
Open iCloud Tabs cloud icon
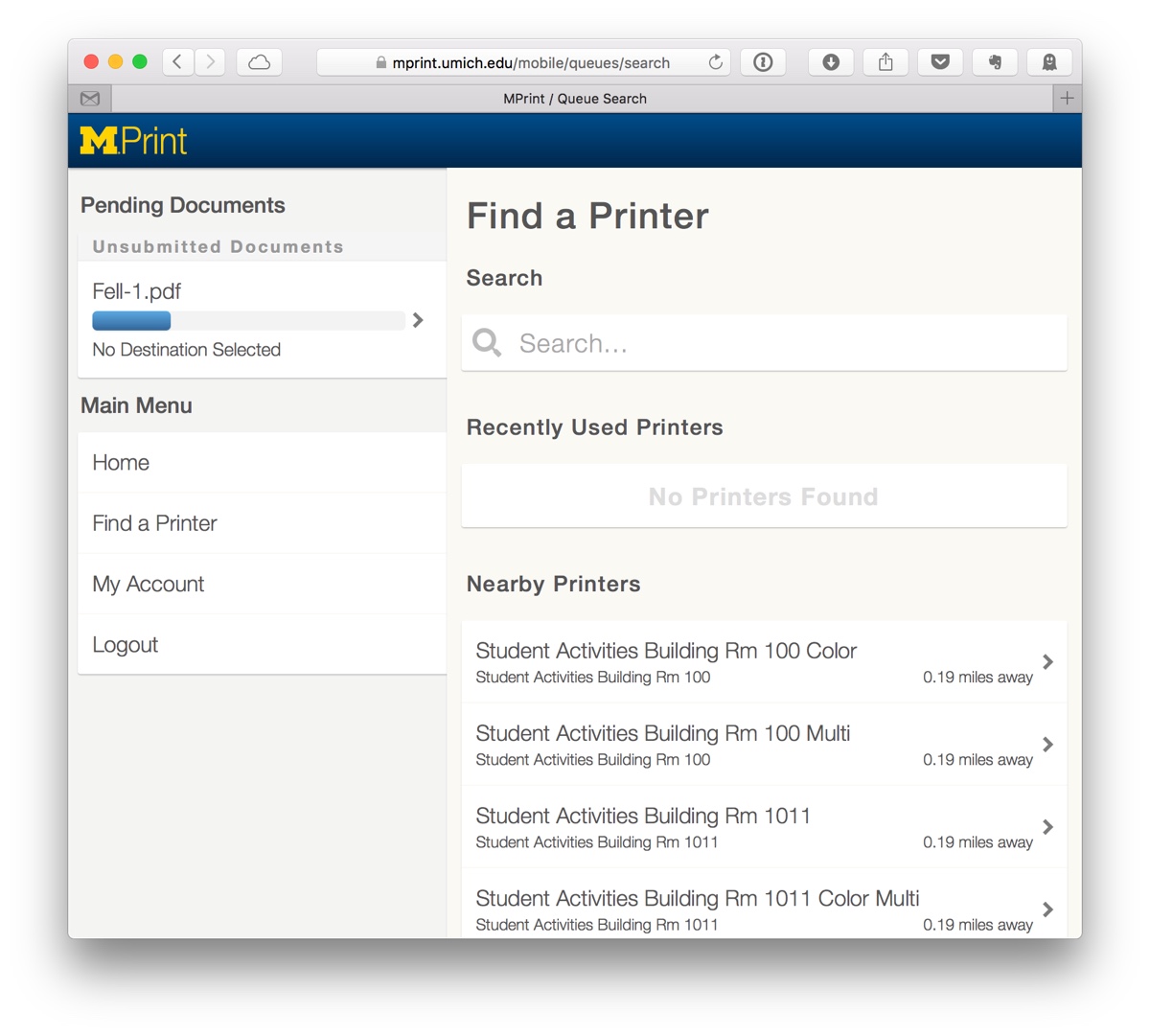(259, 62)
